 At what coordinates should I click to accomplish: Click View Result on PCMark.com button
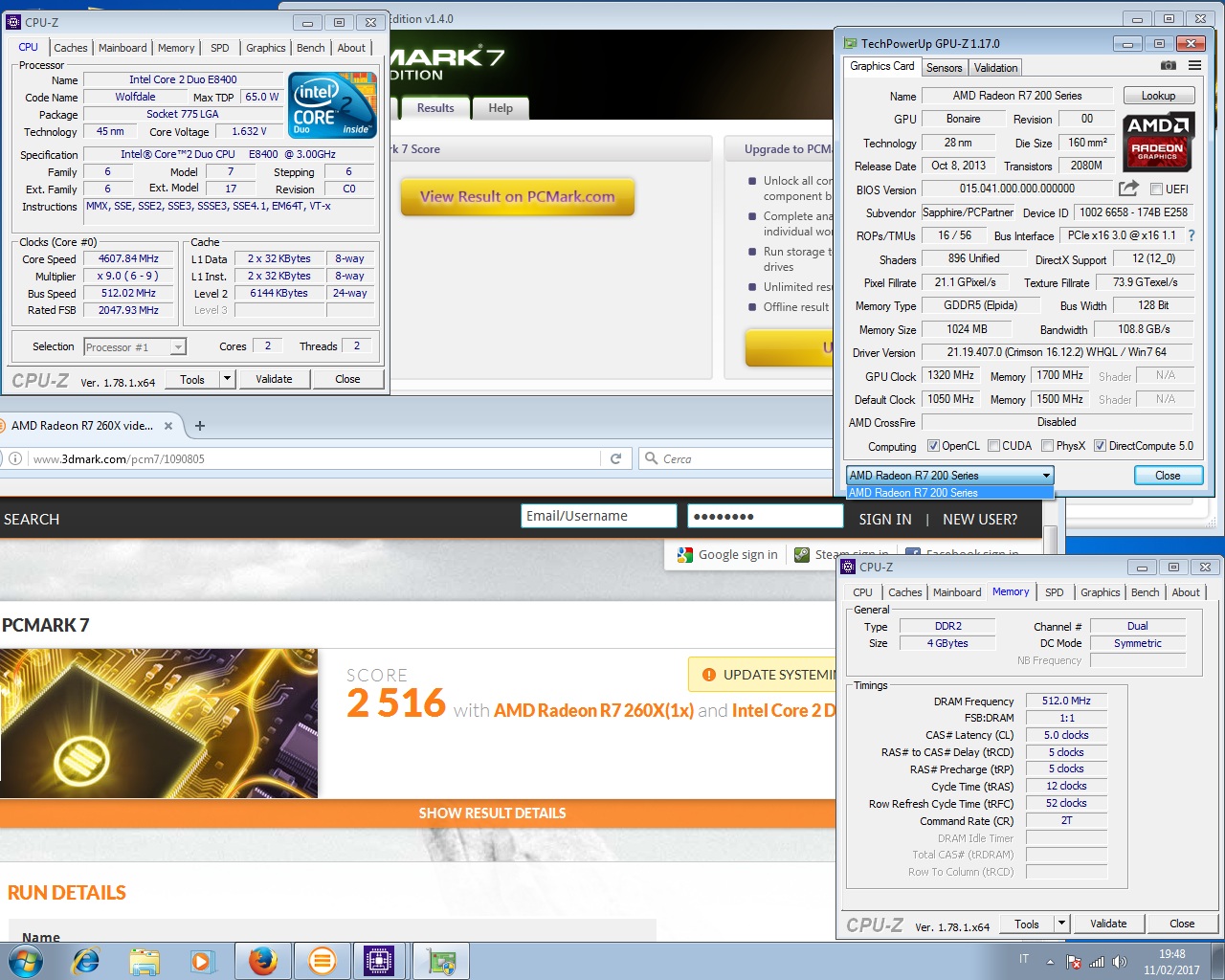tap(518, 196)
